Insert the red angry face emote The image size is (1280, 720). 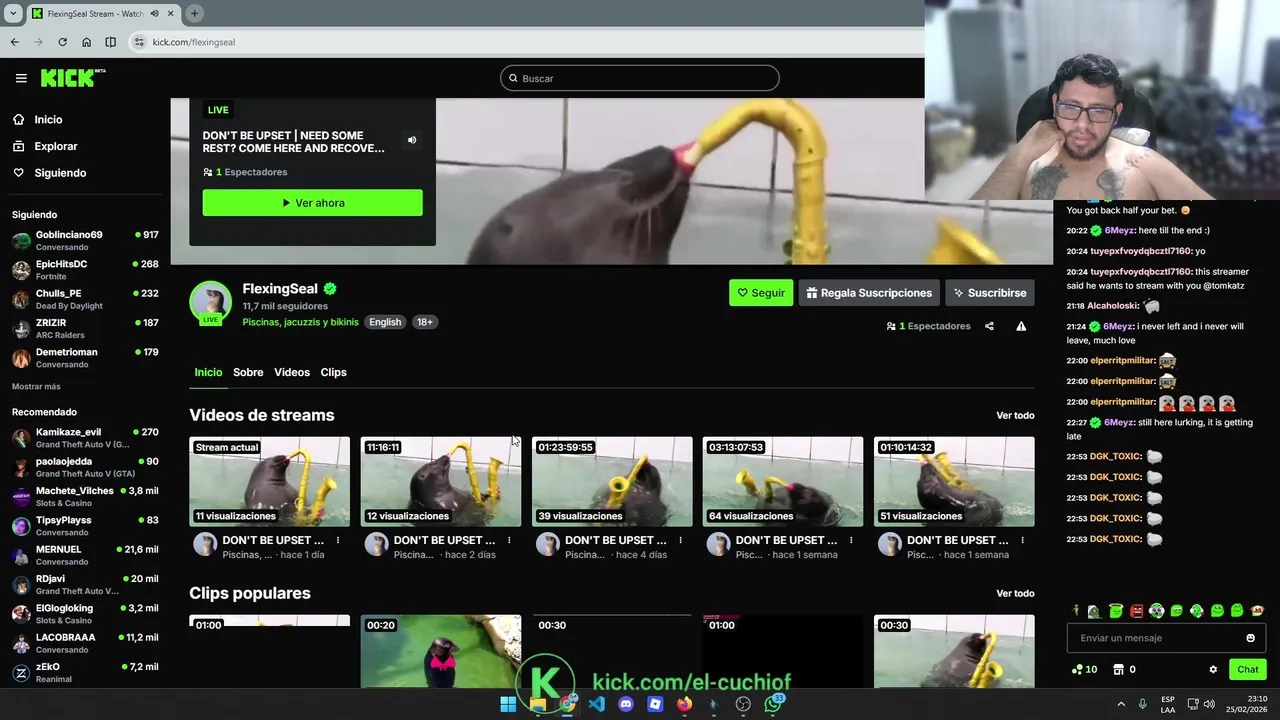pos(1136,611)
